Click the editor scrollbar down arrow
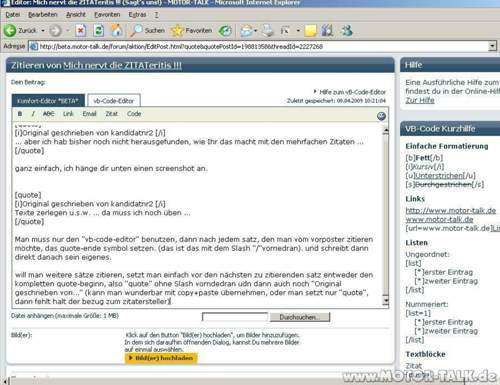The height and width of the screenshot is (385, 500). [x=386, y=301]
